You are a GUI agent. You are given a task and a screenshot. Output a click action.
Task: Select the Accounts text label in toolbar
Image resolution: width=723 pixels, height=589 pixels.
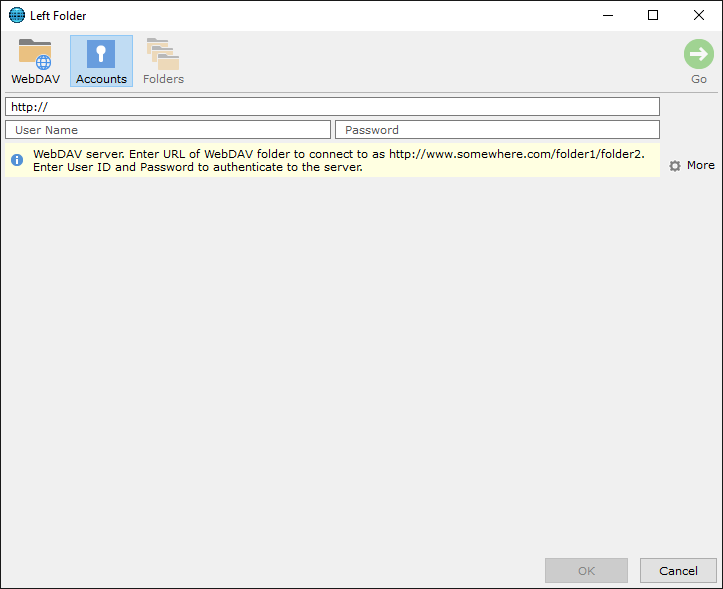101,79
